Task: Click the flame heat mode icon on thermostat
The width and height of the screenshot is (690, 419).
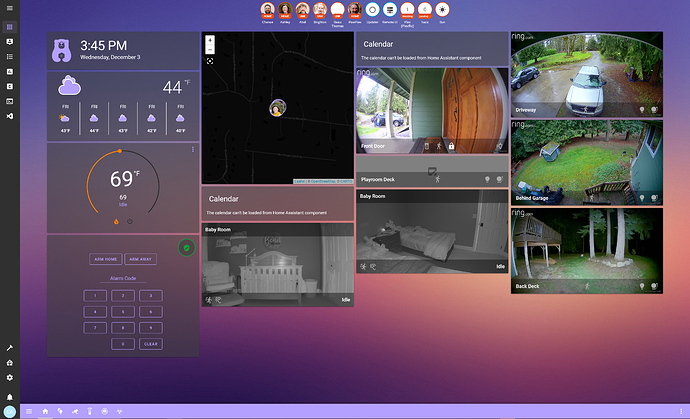Action: (x=115, y=221)
